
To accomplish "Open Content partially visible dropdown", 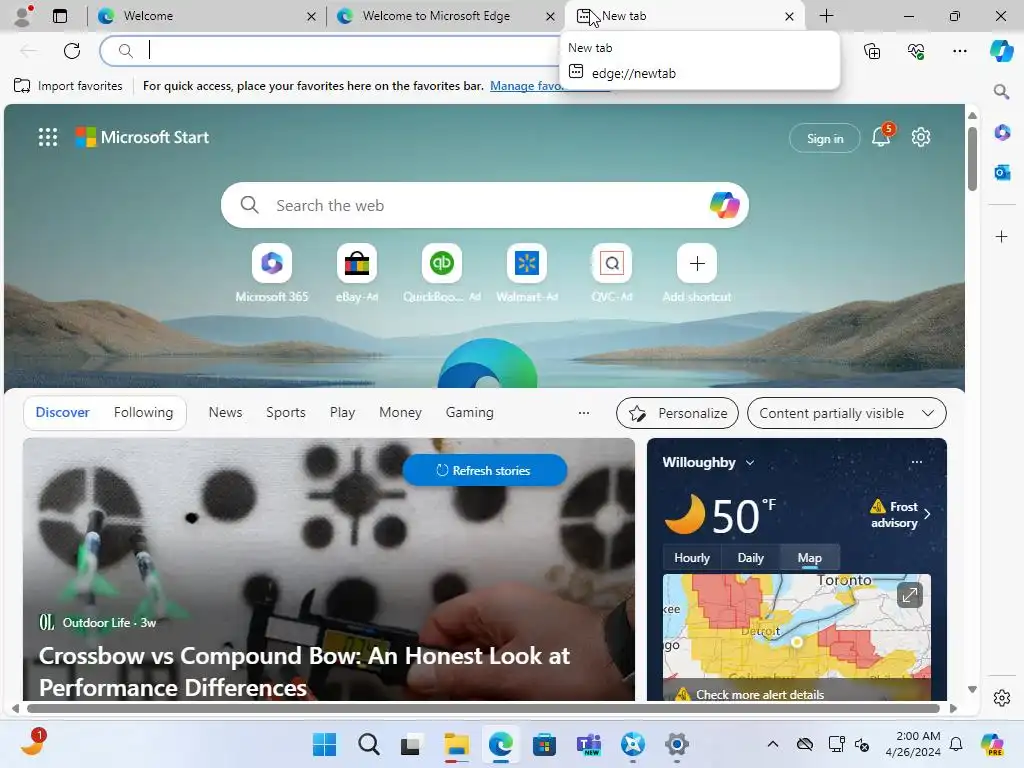I will (x=846, y=413).
